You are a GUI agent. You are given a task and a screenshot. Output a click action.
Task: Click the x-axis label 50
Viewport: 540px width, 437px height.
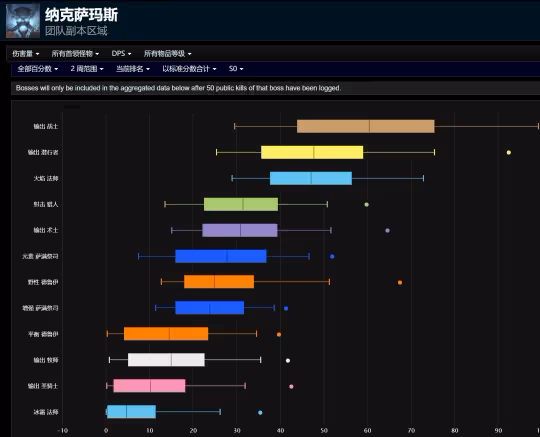tap(324, 430)
